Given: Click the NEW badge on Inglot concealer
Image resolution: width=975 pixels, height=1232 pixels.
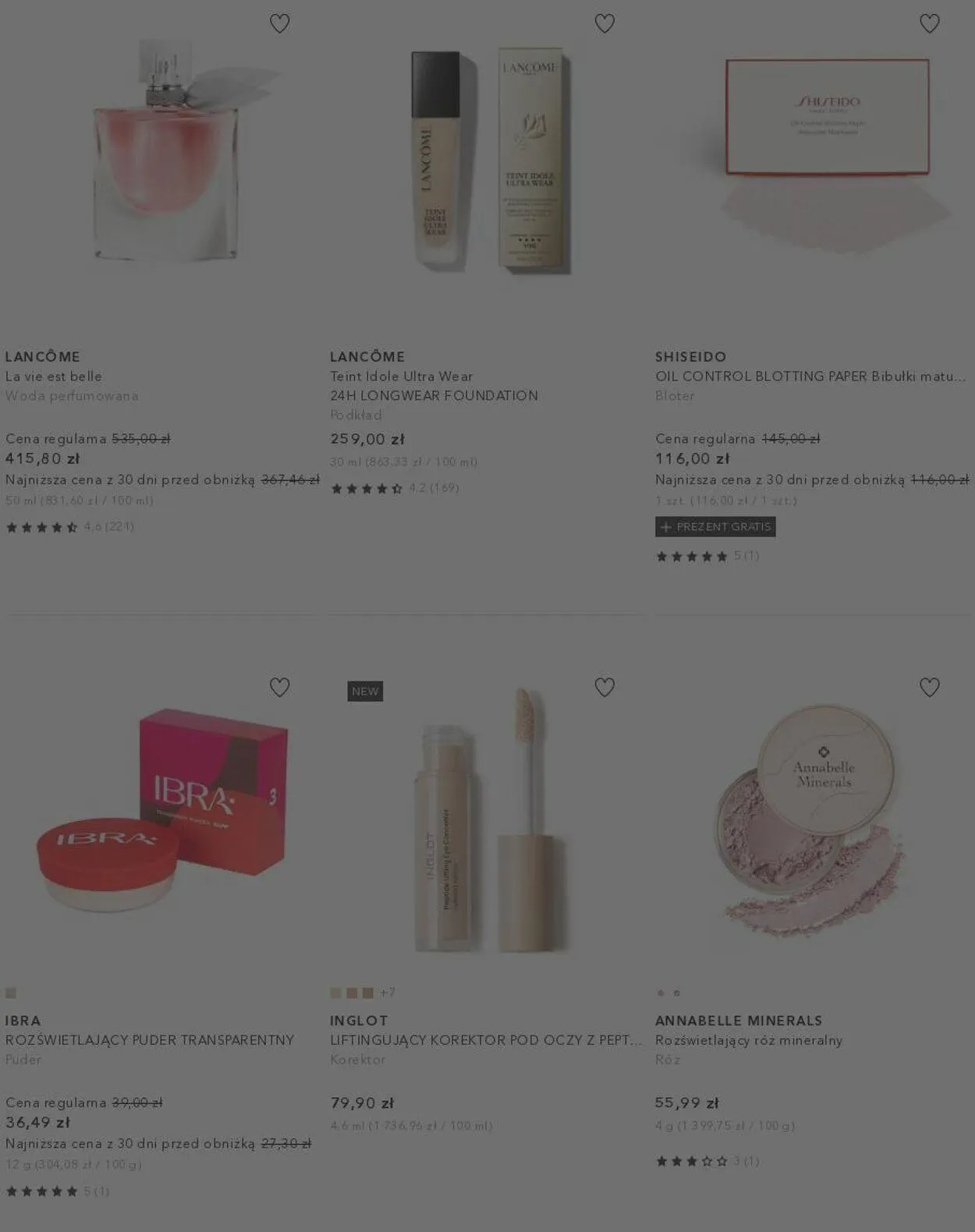Looking at the screenshot, I should click(x=365, y=691).
